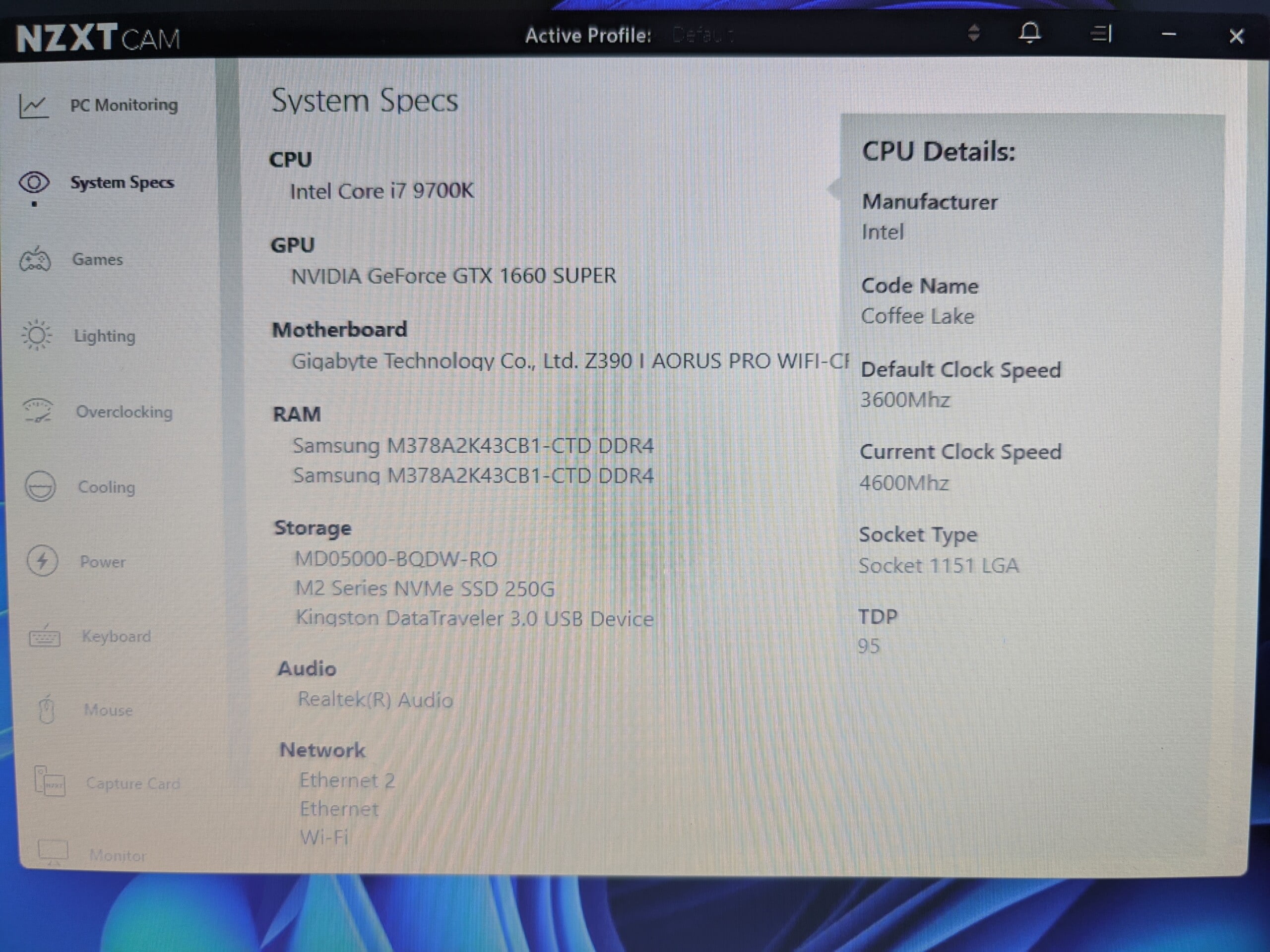The height and width of the screenshot is (952, 1270).
Task: Navigate to Mouse section
Action: point(109,711)
